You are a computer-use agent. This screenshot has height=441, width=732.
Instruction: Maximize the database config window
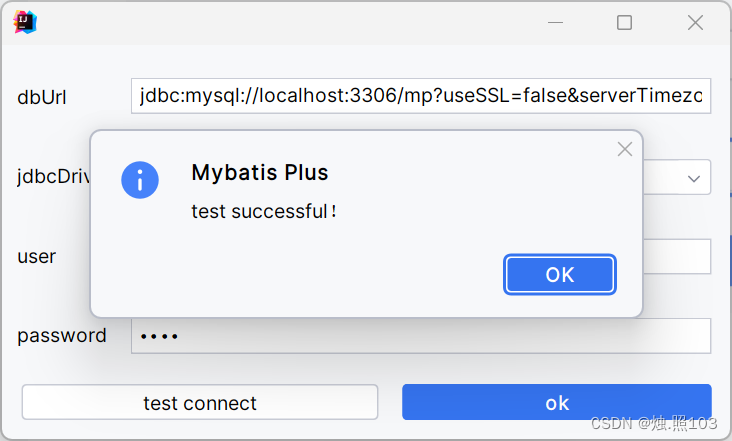[x=624, y=22]
